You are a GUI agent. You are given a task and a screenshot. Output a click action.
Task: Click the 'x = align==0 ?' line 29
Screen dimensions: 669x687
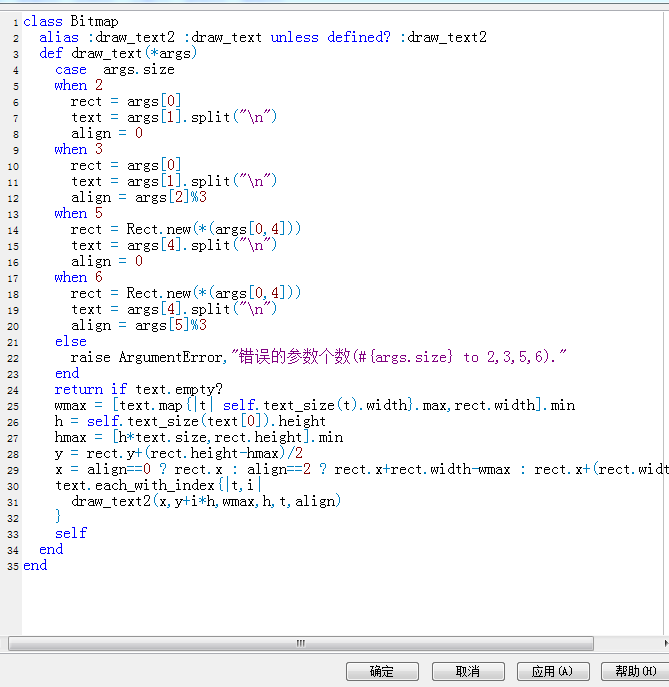(361, 470)
